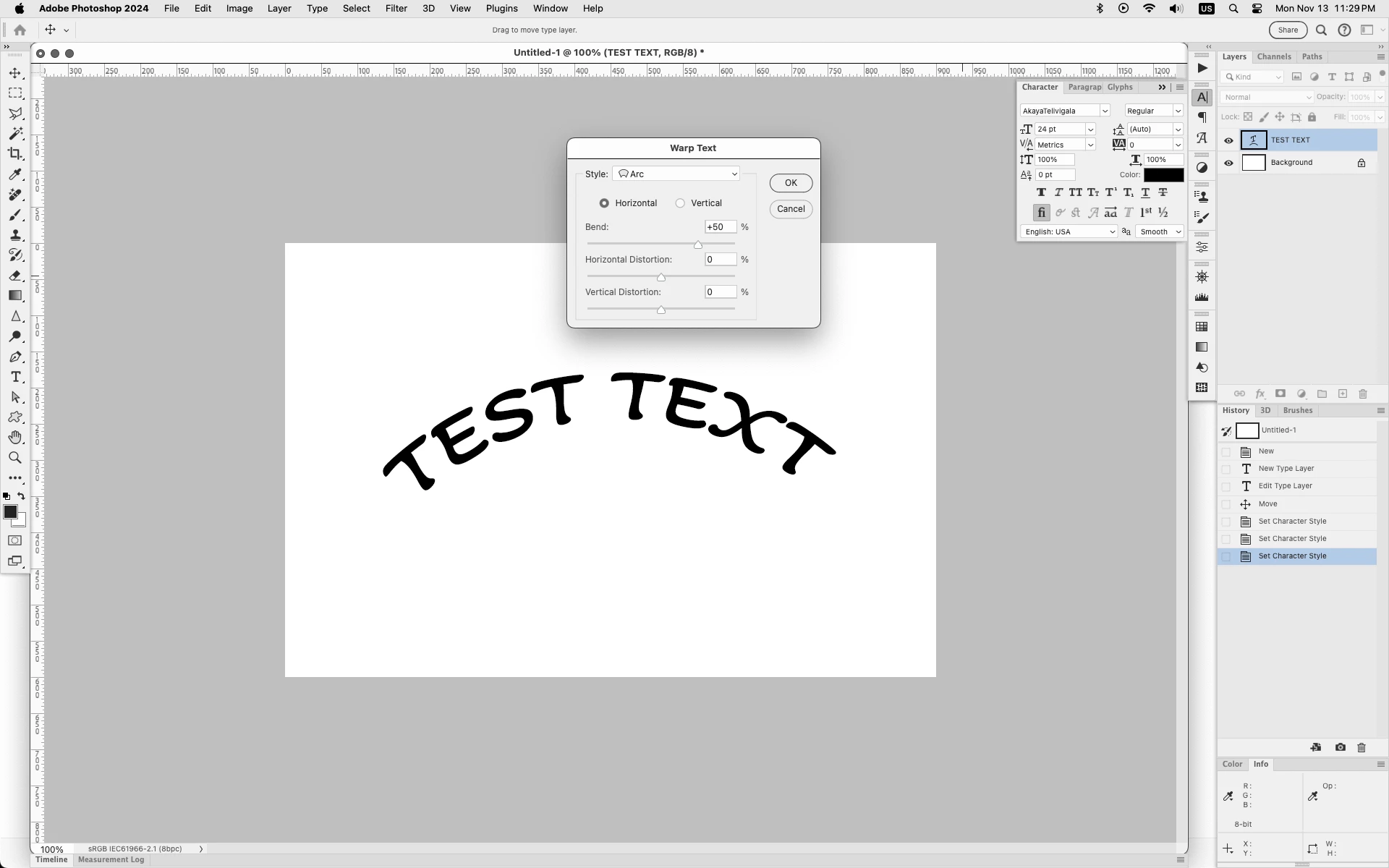This screenshot has height=868, width=1389.
Task: Click the Faux Bold T icon
Action: tap(1041, 192)
